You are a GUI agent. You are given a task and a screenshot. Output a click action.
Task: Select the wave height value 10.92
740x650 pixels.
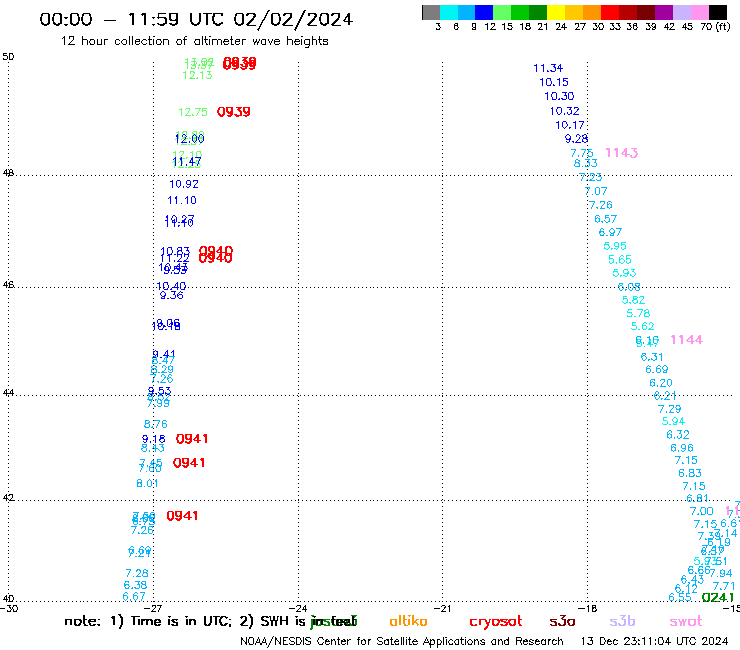[184, 184]
